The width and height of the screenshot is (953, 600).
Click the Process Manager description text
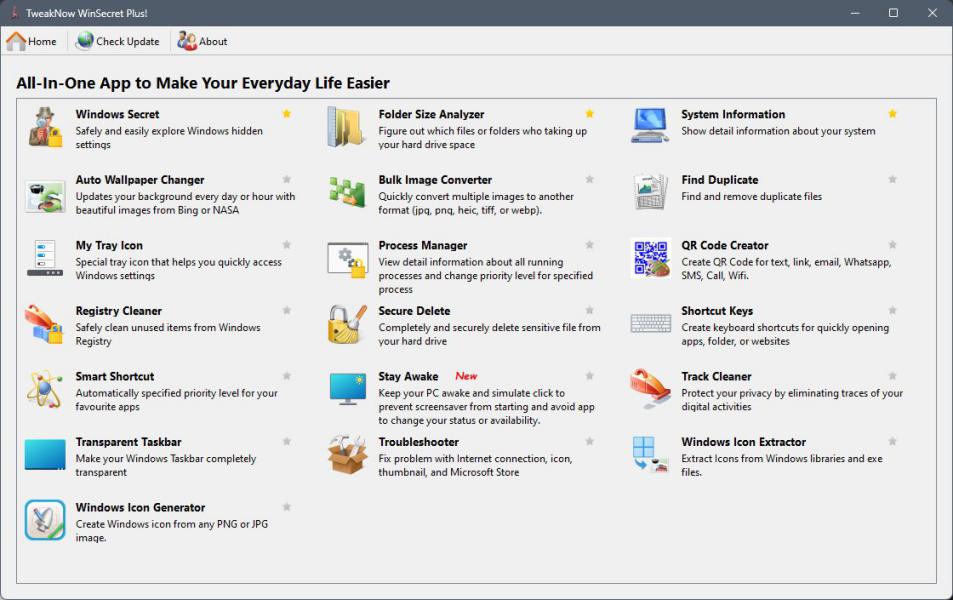point(486,276)
